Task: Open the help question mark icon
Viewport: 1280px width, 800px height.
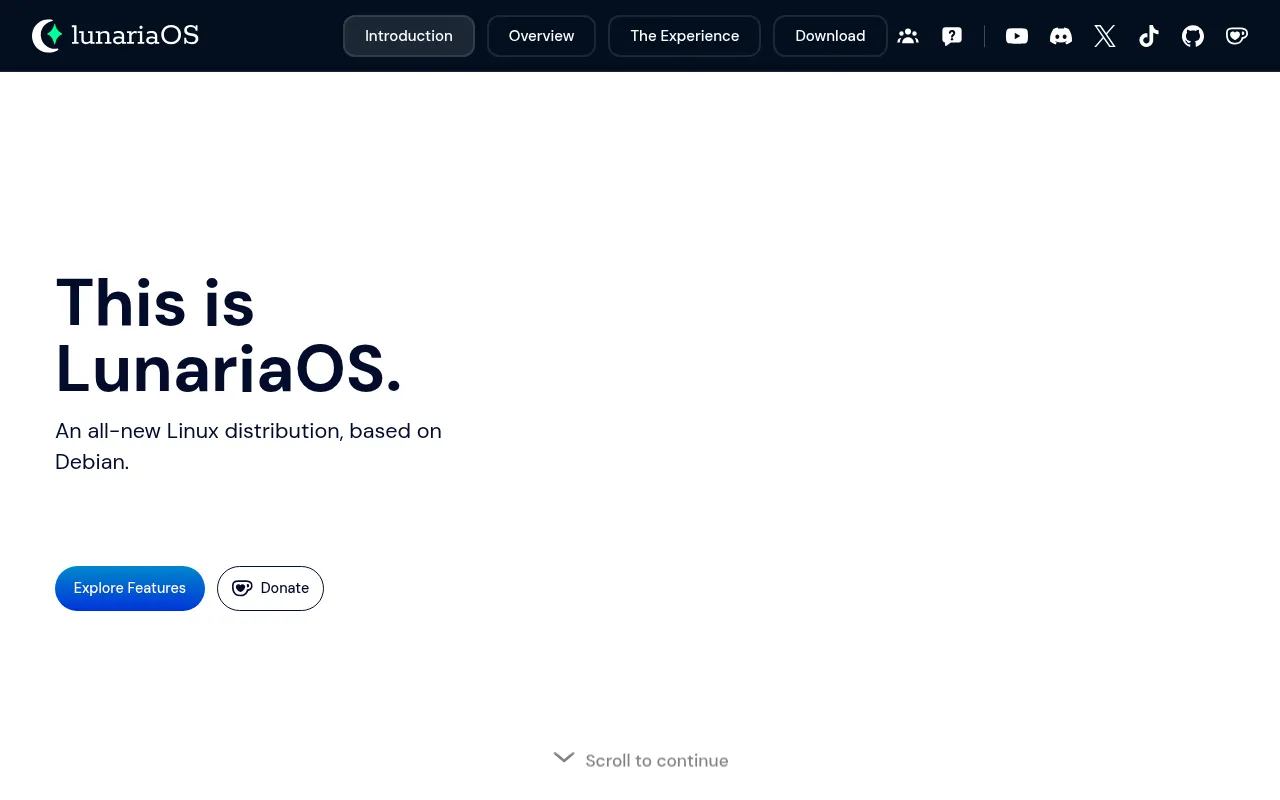Action: tap(952, 36)
